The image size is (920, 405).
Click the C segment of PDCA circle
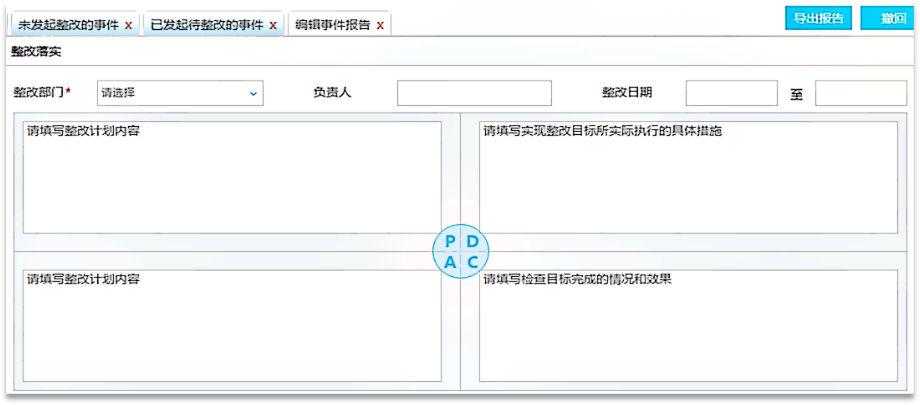tap(473, 262)
